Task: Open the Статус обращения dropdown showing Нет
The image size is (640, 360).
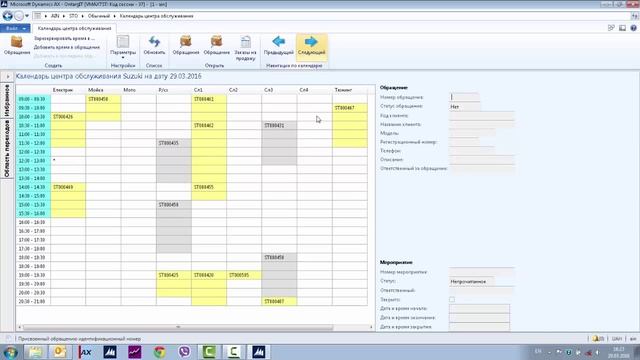Action: pyautogui.click(x=464, y=107)
